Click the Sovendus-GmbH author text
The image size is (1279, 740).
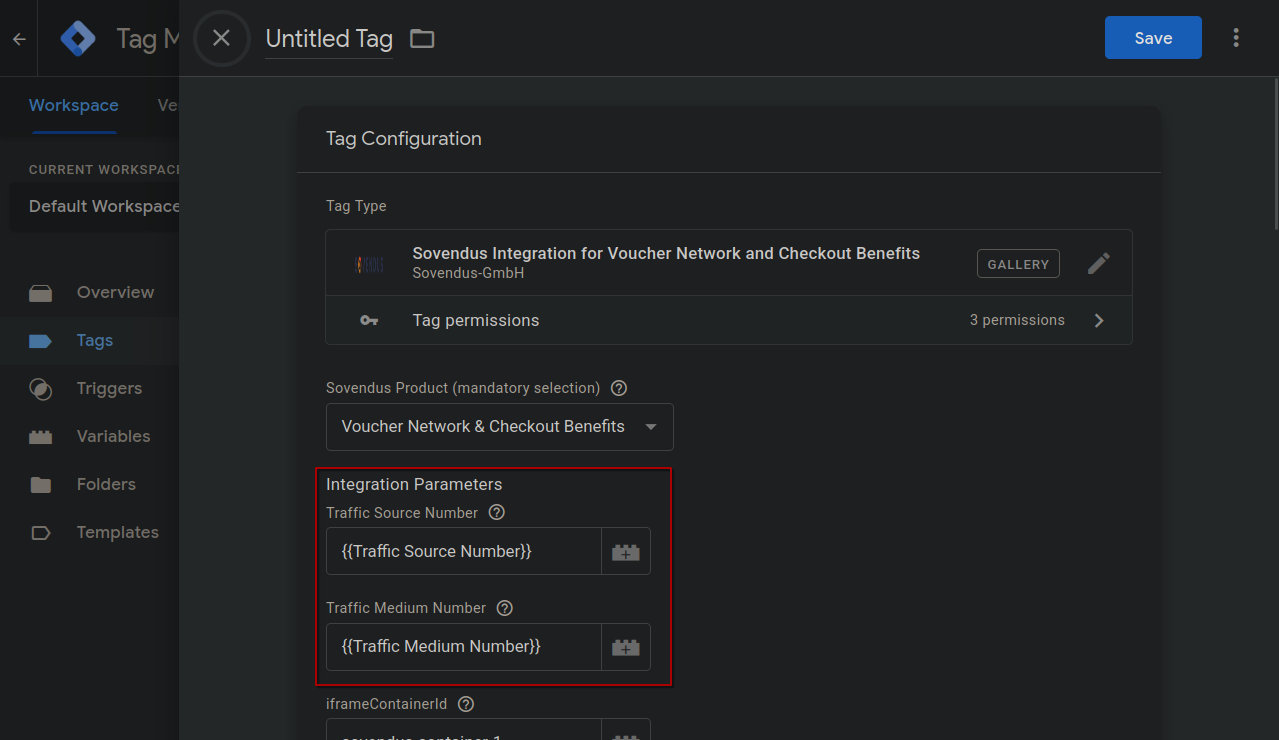(x=468, y=272)
